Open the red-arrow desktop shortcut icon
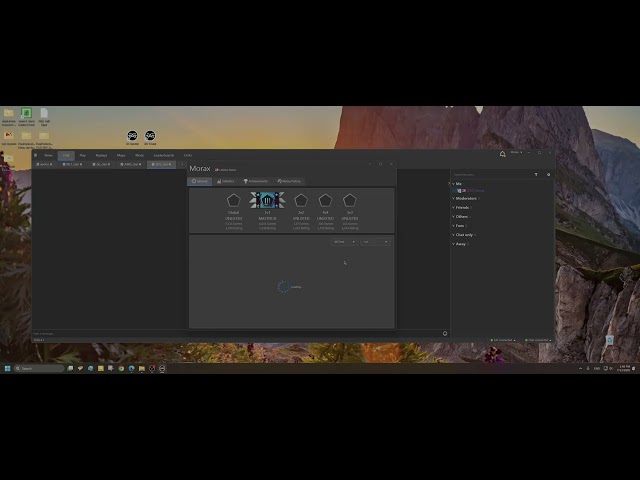Image resolution: width=640 pixels, height=480 pixels. pos(9,136)
